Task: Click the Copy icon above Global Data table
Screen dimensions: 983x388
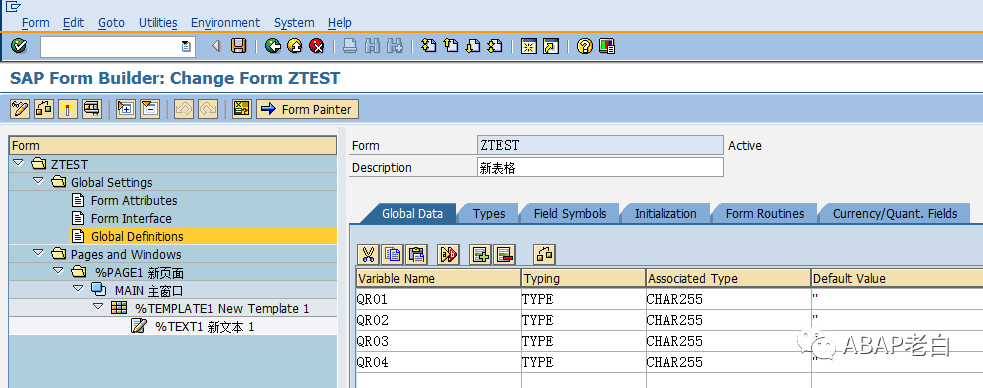Action: tap(392, 254)
